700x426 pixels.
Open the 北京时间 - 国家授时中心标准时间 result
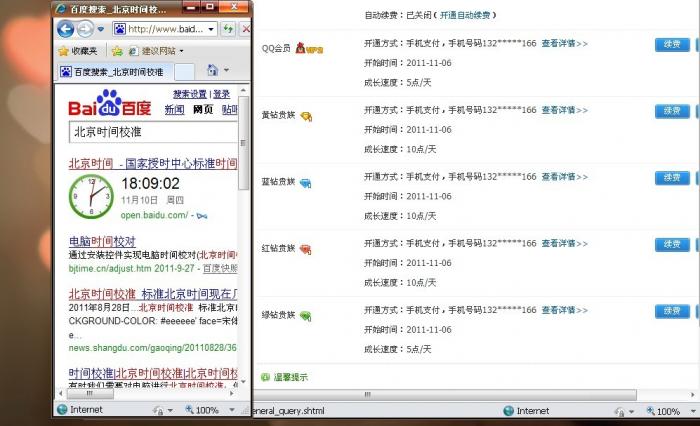(x=153, y=163)
